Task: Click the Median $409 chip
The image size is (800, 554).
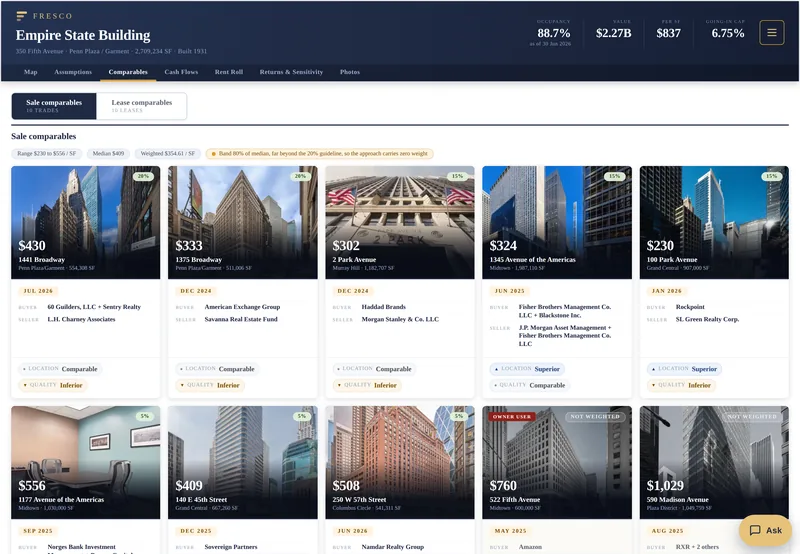Action: coord(108,154)
